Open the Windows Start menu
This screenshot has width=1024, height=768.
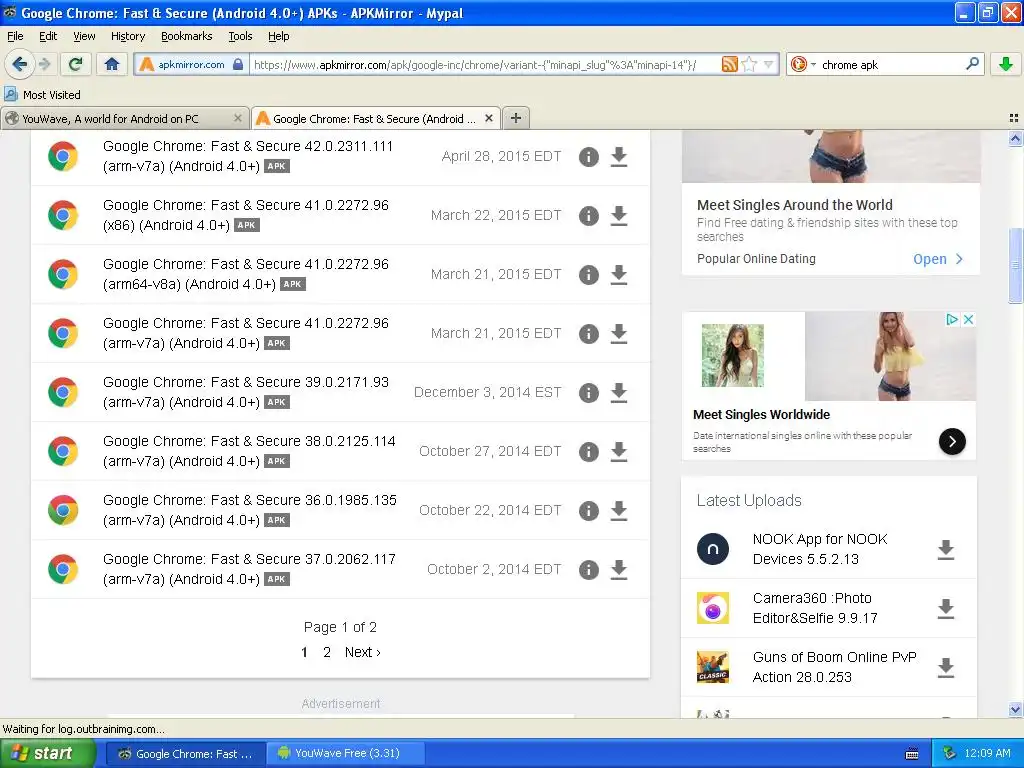(47, 754)
